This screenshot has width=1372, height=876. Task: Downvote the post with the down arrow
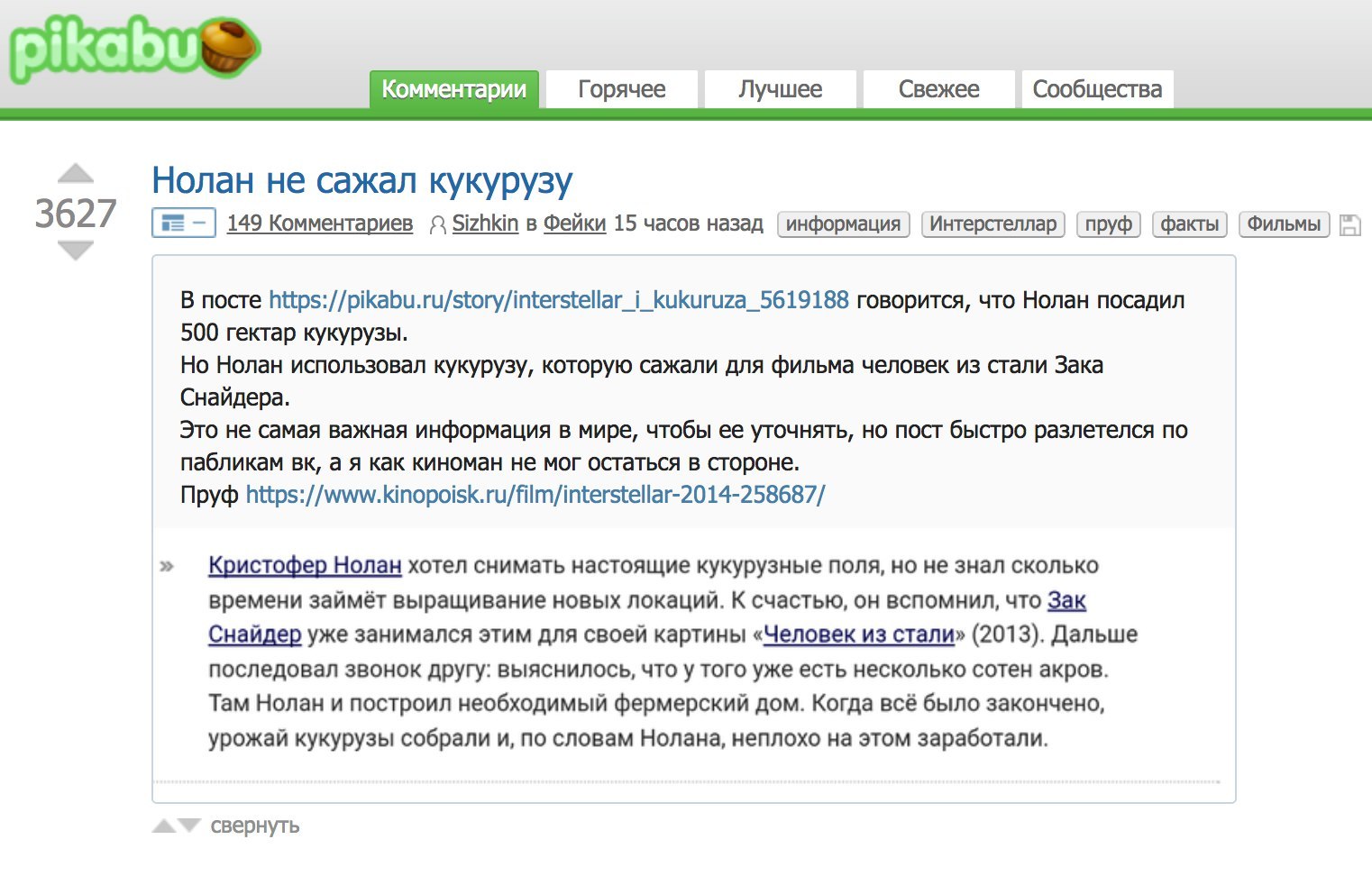76,251
